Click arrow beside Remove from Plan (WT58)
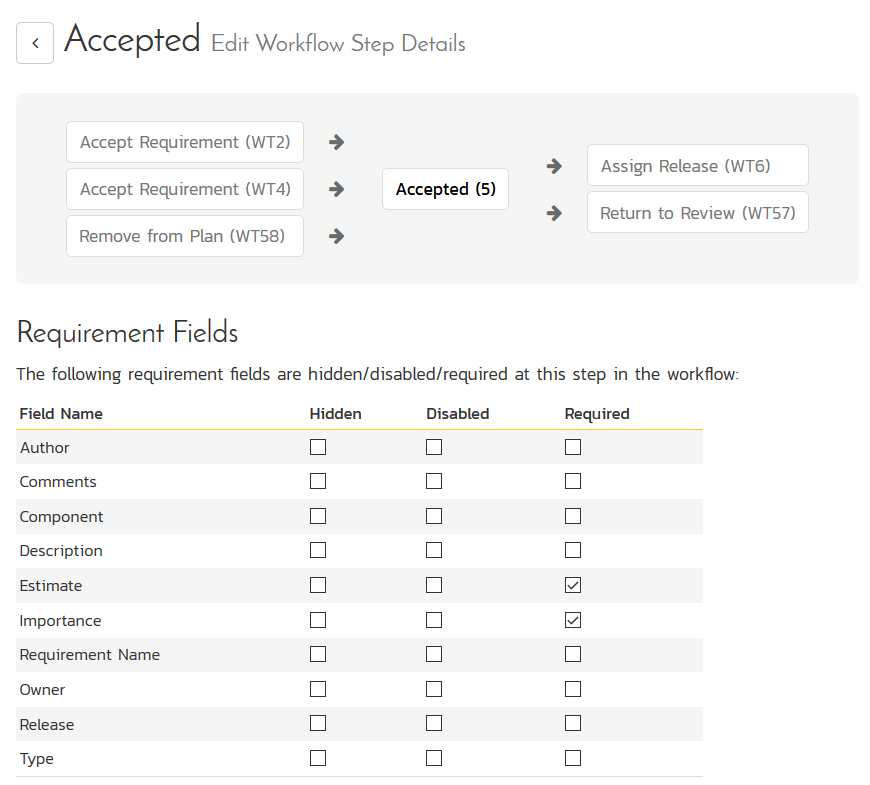This screenshot has width=870, height=785. [337, 236]
